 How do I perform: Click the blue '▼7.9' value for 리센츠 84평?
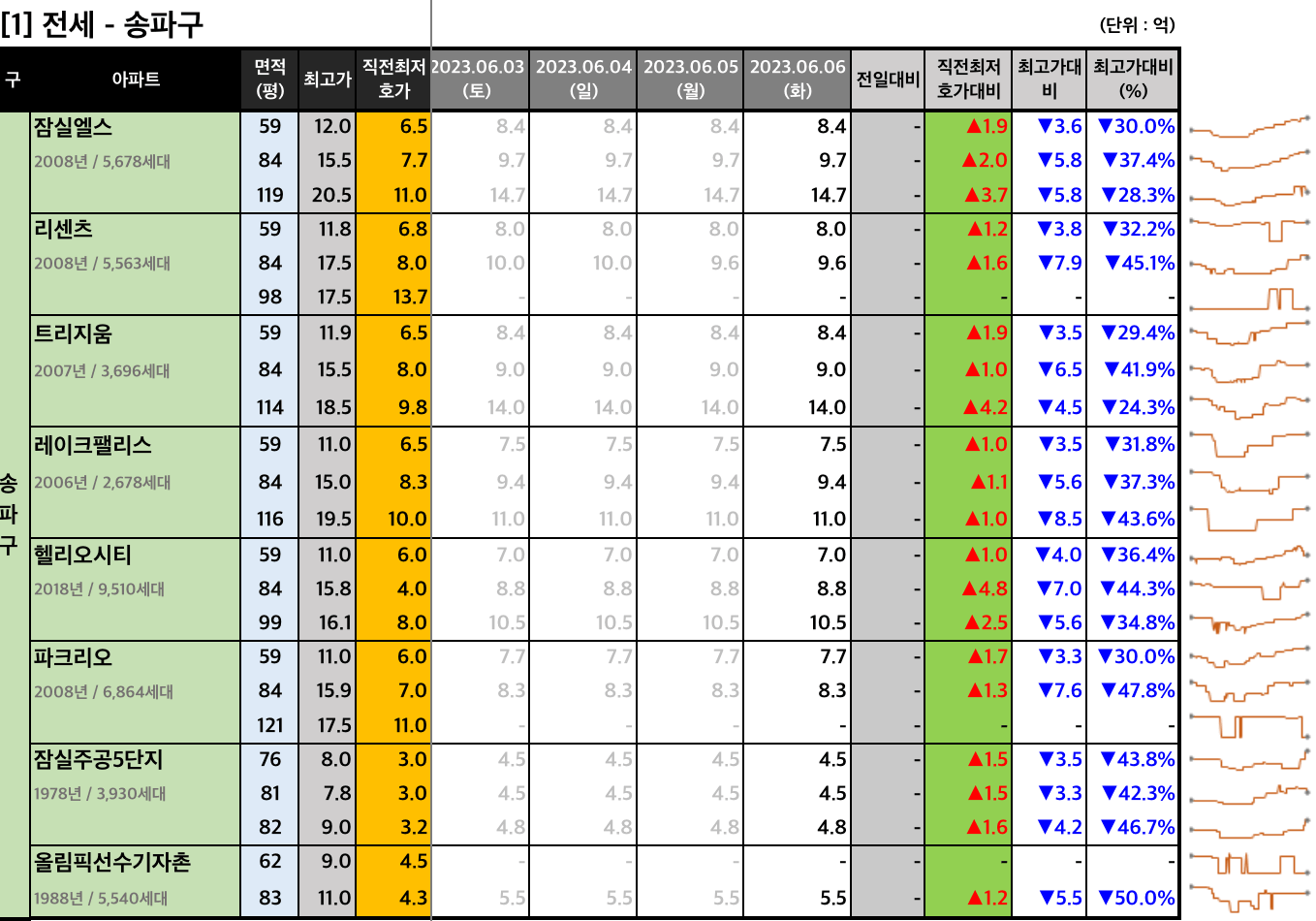(x=1060, y=263)
